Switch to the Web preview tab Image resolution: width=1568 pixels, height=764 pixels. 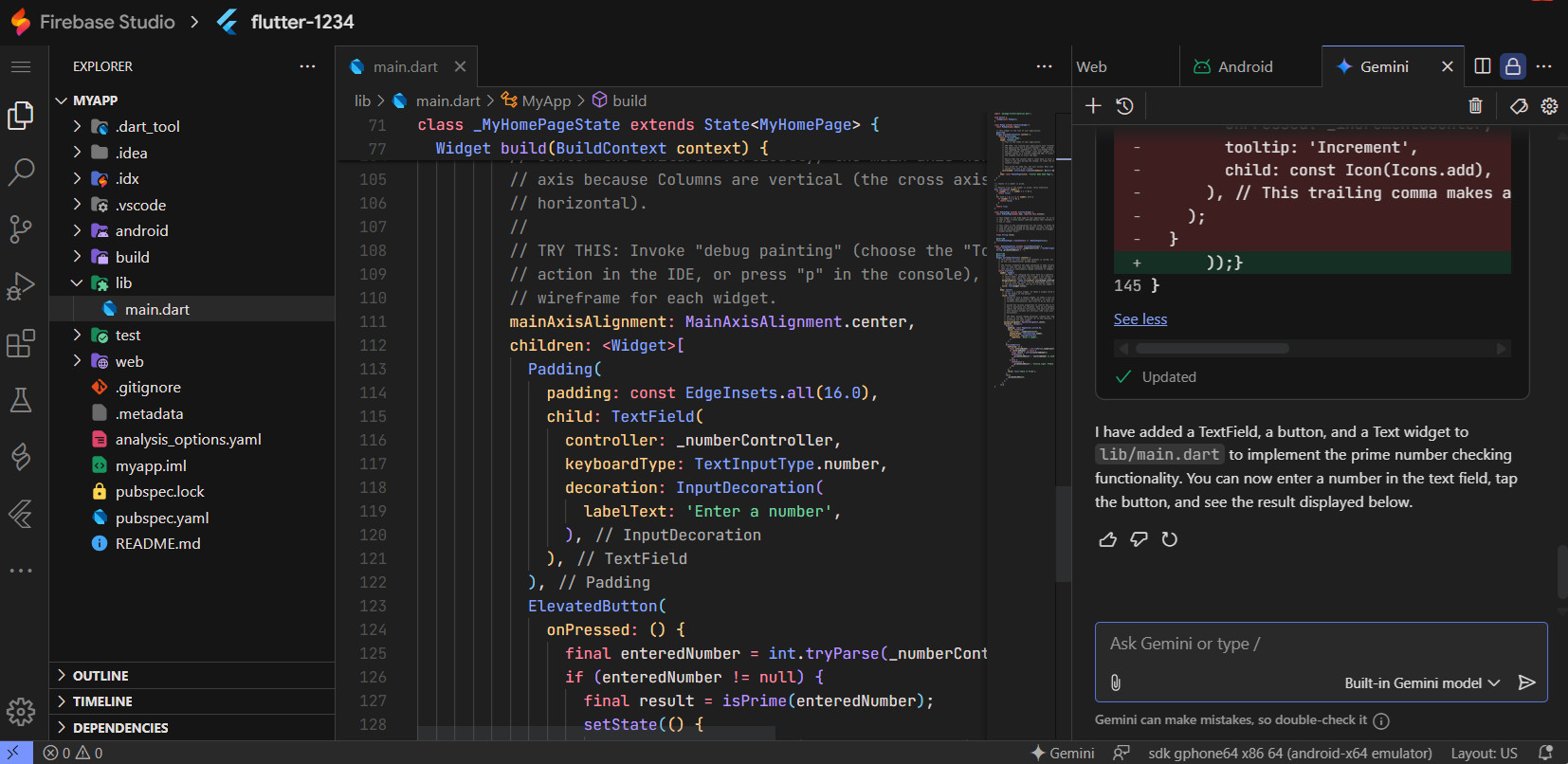coord(1125,66)
